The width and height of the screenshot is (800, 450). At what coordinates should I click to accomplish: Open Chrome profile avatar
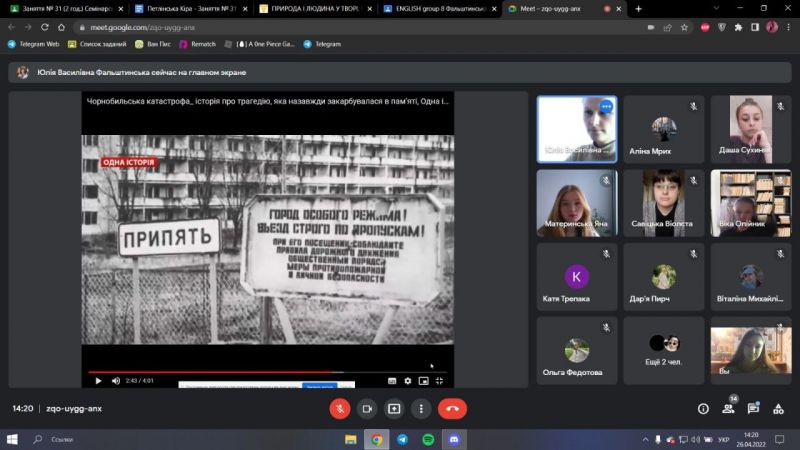772,28
